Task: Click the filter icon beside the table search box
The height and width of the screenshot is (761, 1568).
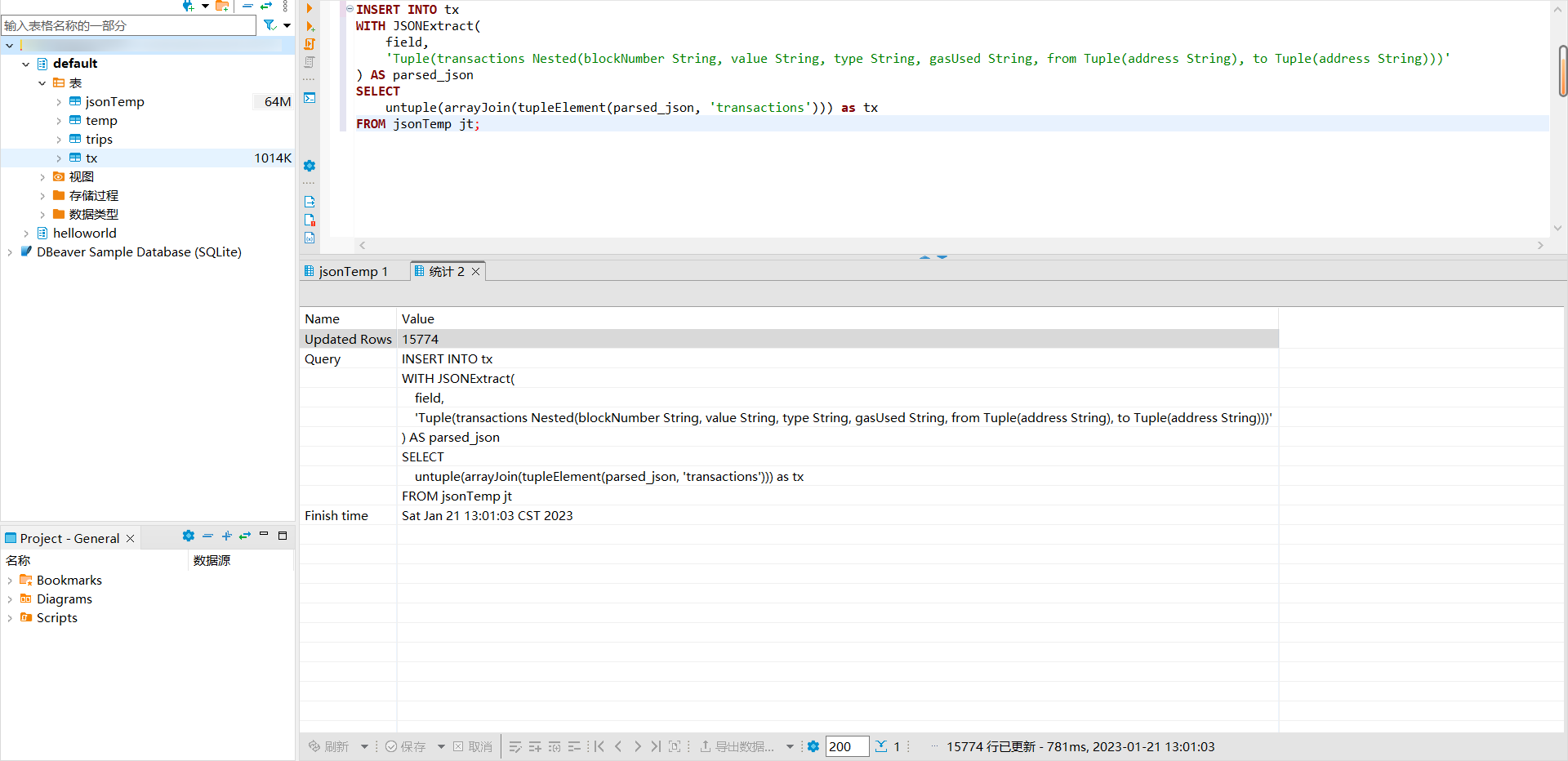Action: click(269, 25)
